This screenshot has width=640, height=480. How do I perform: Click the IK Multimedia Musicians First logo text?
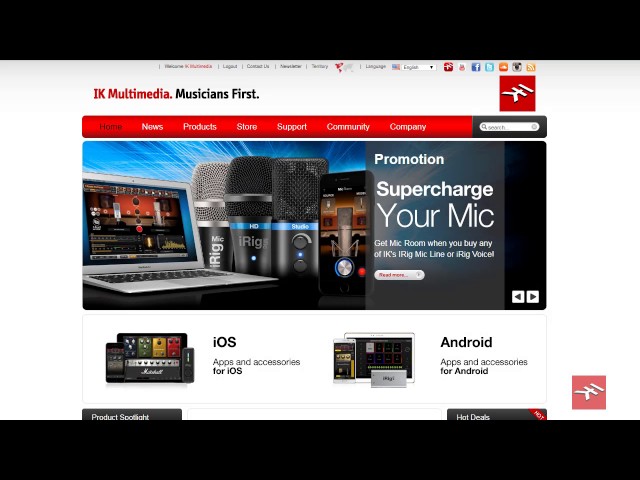[176, 94]
